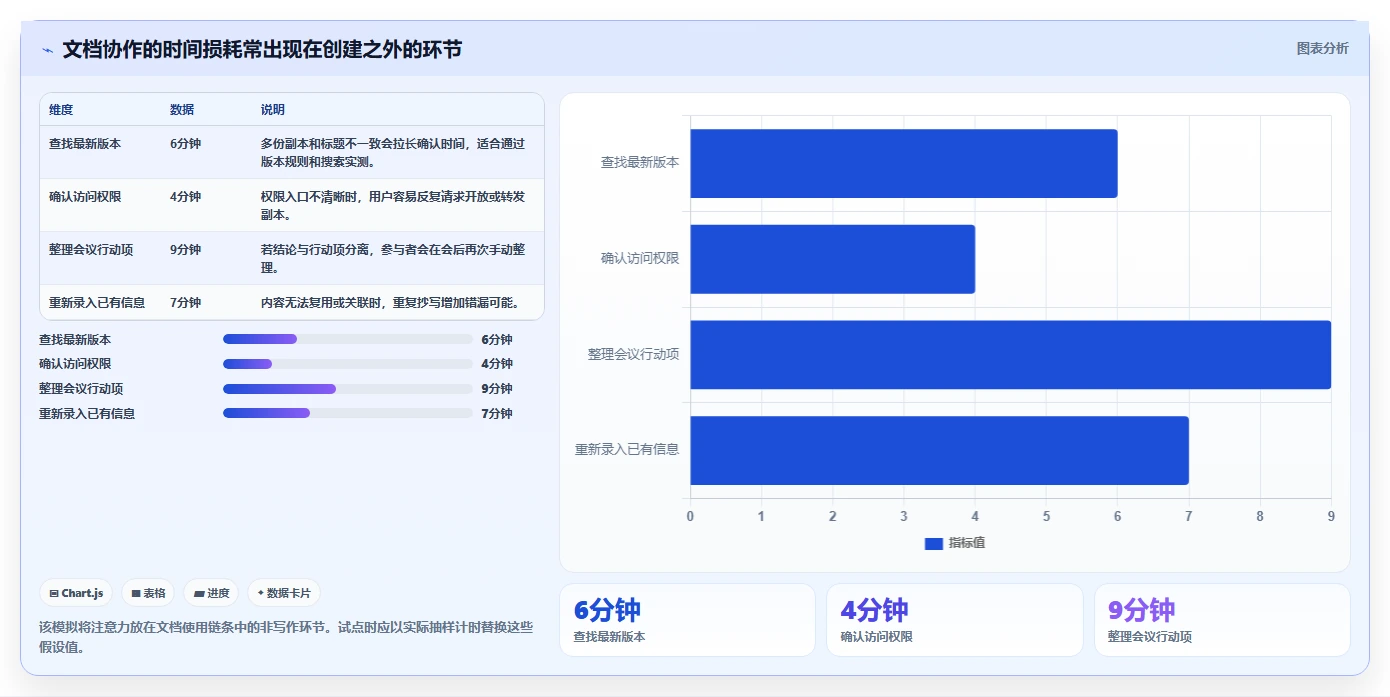
Task: Click the 重新录入已有信息 y-axis chart label
Action: 627,450
